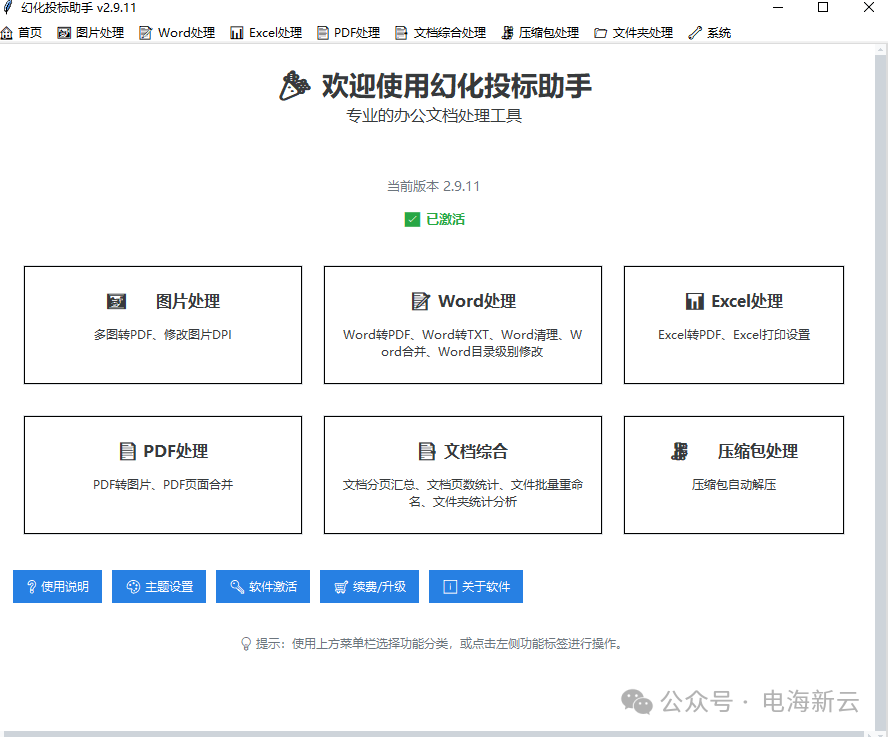Click the app logo in the title bar
Viewport: 888px width, 737px height.
tap(10, 10)
